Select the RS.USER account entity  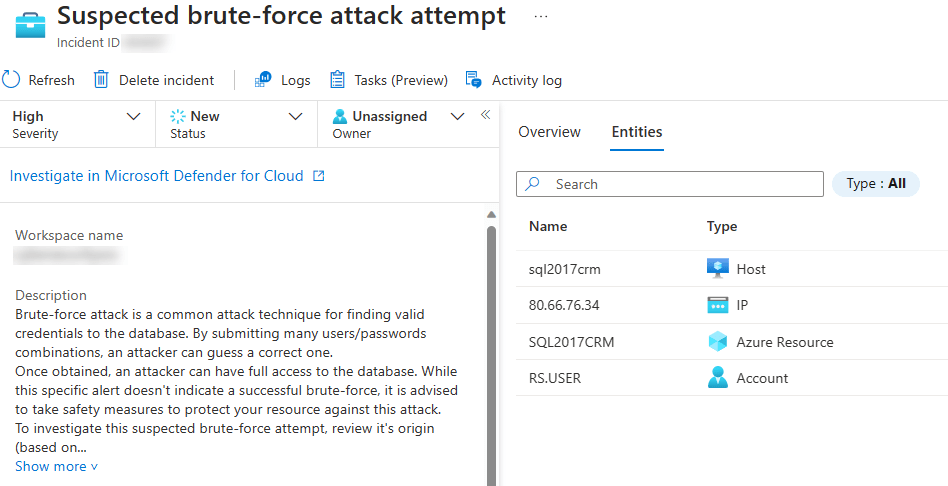[x=554, y=378]
